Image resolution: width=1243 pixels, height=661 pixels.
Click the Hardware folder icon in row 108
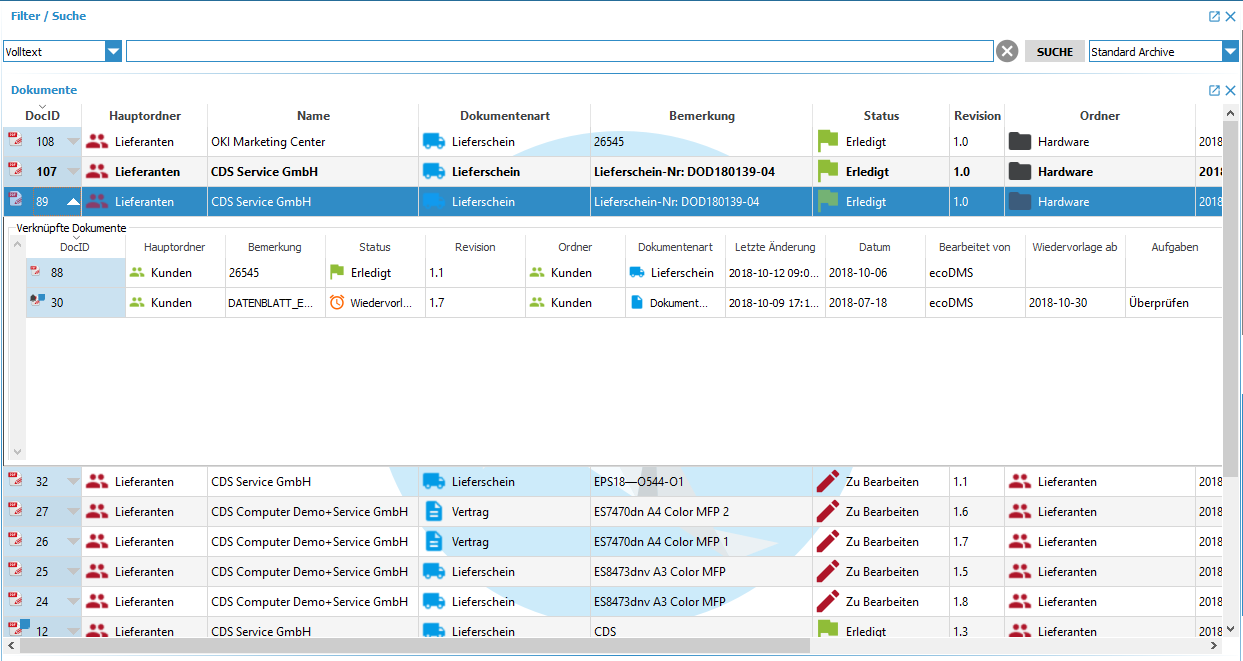(1019, 142)
